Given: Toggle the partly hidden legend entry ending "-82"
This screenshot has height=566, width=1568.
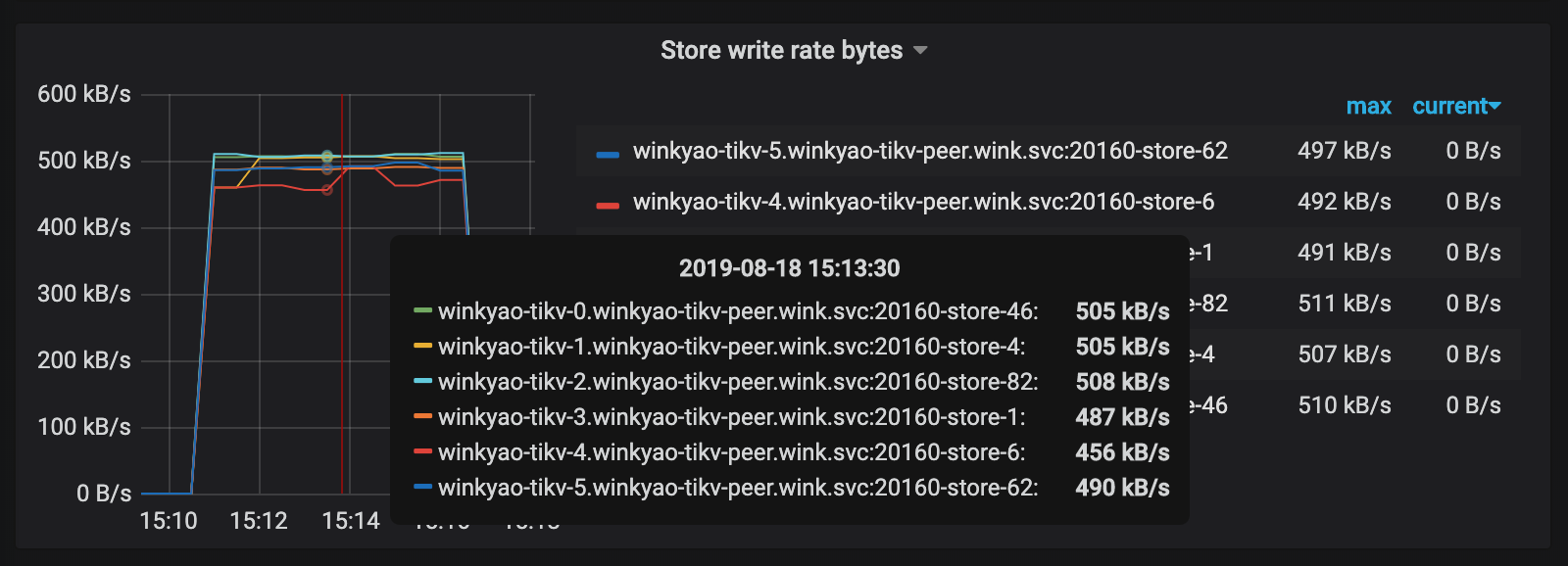Looking at the screenshot, I should pyautogui.click(x=1209, y=304).
